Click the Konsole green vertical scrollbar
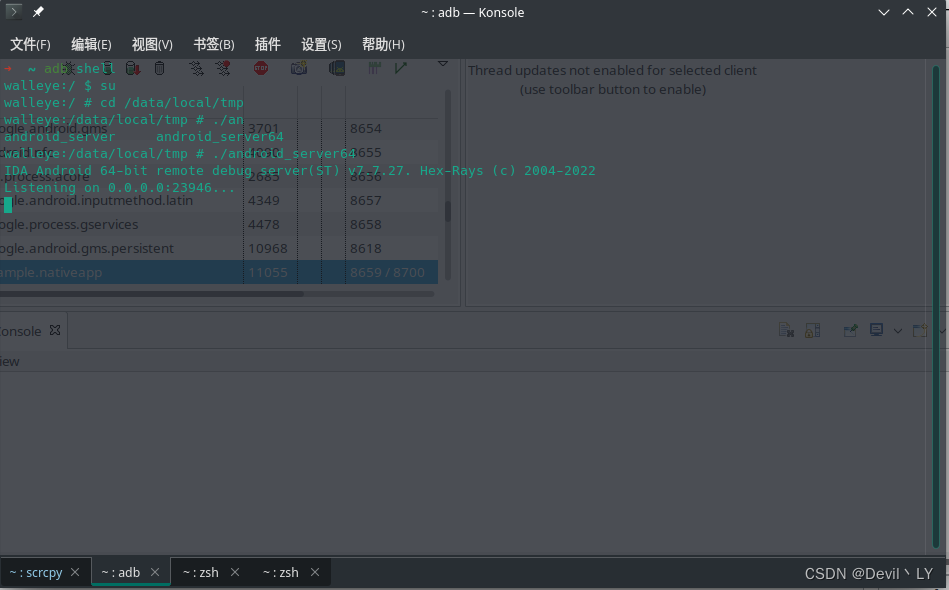This screenshot has width=949, height=590. [x=936, y=306]
